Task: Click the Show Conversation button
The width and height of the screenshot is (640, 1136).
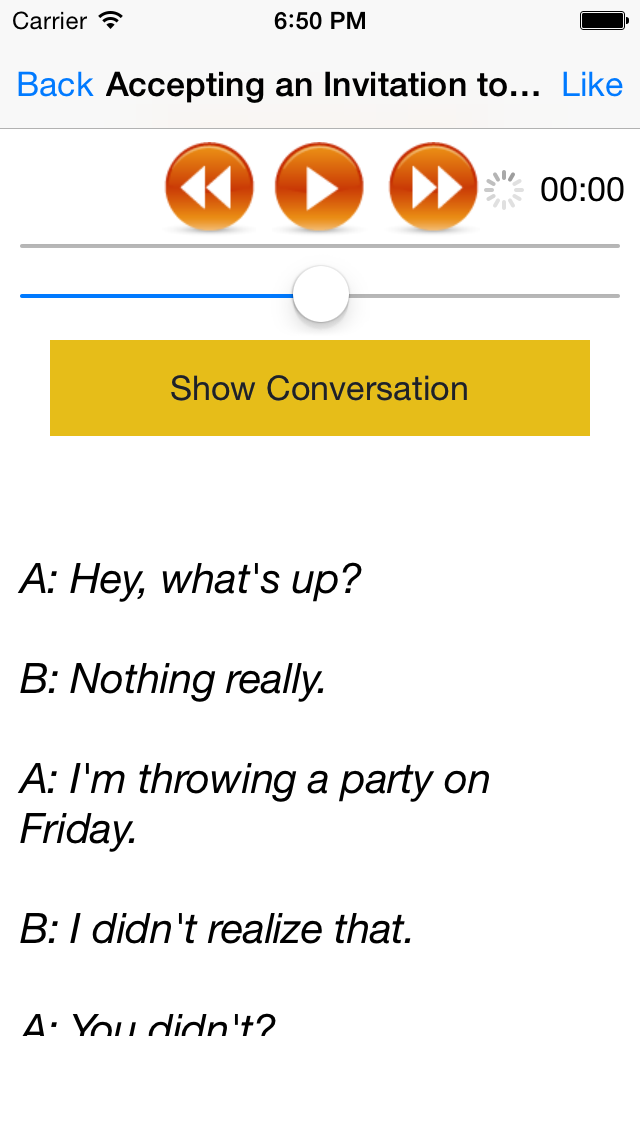Action: 319,388
